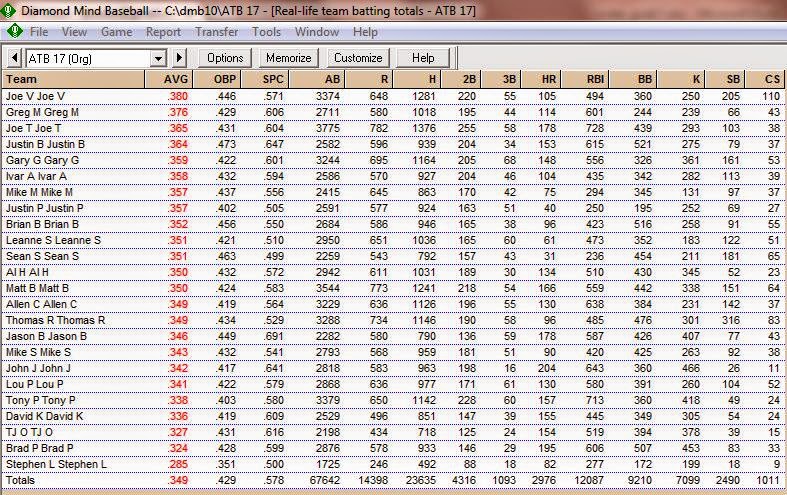Sort by the HR column header

pyautogui.click(x=541, y=79)
